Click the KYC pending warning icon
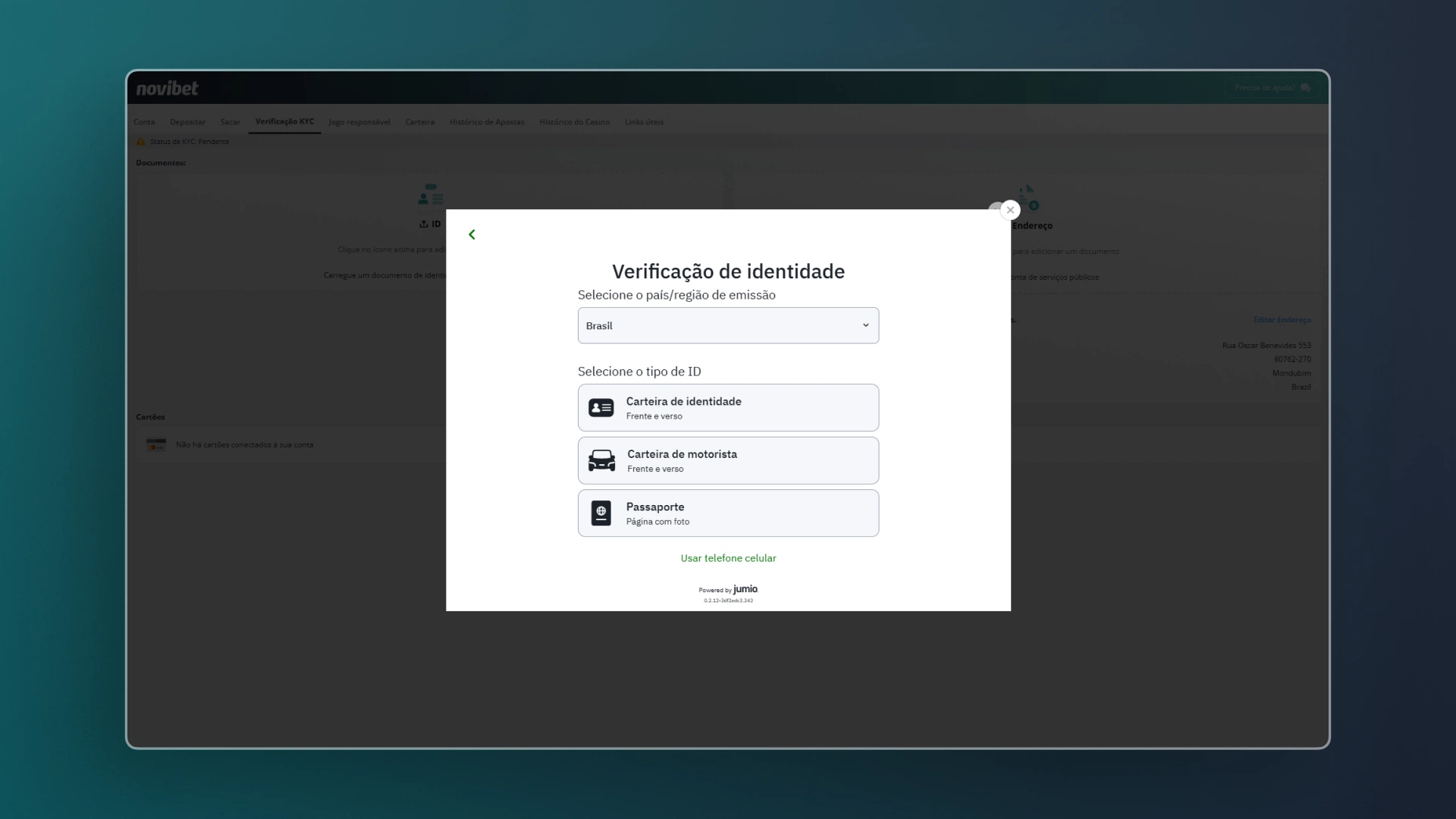This screenshot has height=819, width=1456. [141, 142]
